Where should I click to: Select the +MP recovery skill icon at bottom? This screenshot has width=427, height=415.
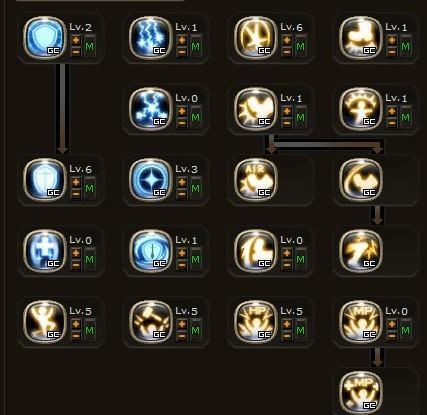coord(361,392)
